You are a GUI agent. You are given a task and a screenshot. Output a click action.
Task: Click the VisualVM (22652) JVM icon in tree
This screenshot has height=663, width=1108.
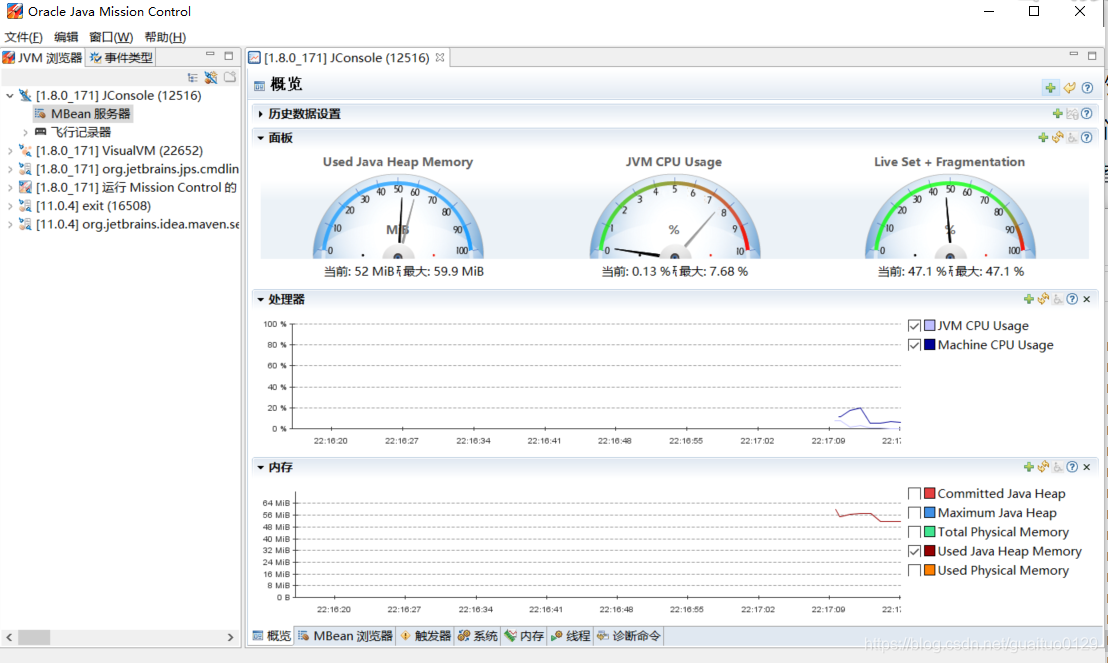tap(25, 151)
